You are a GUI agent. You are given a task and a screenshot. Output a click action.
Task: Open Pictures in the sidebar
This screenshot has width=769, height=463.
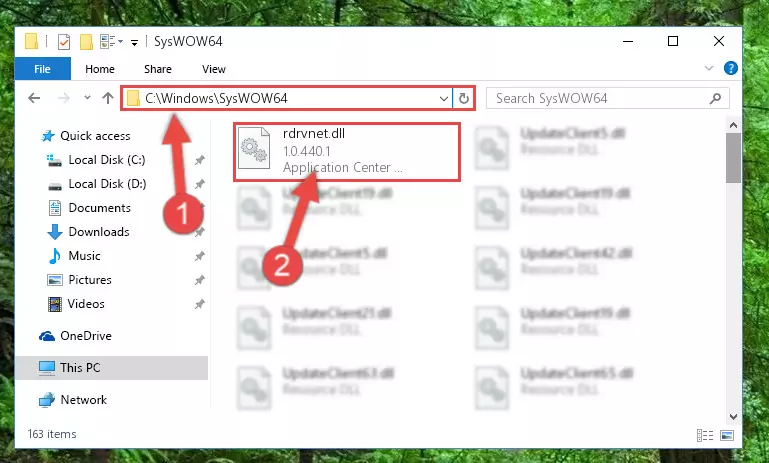point(90,280)
